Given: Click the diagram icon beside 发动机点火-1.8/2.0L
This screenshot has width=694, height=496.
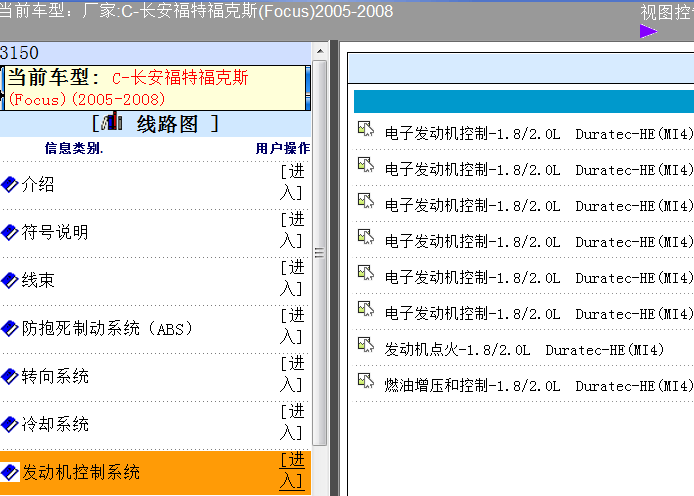Looking at the screenshot, I should click(x=366, y=345).
